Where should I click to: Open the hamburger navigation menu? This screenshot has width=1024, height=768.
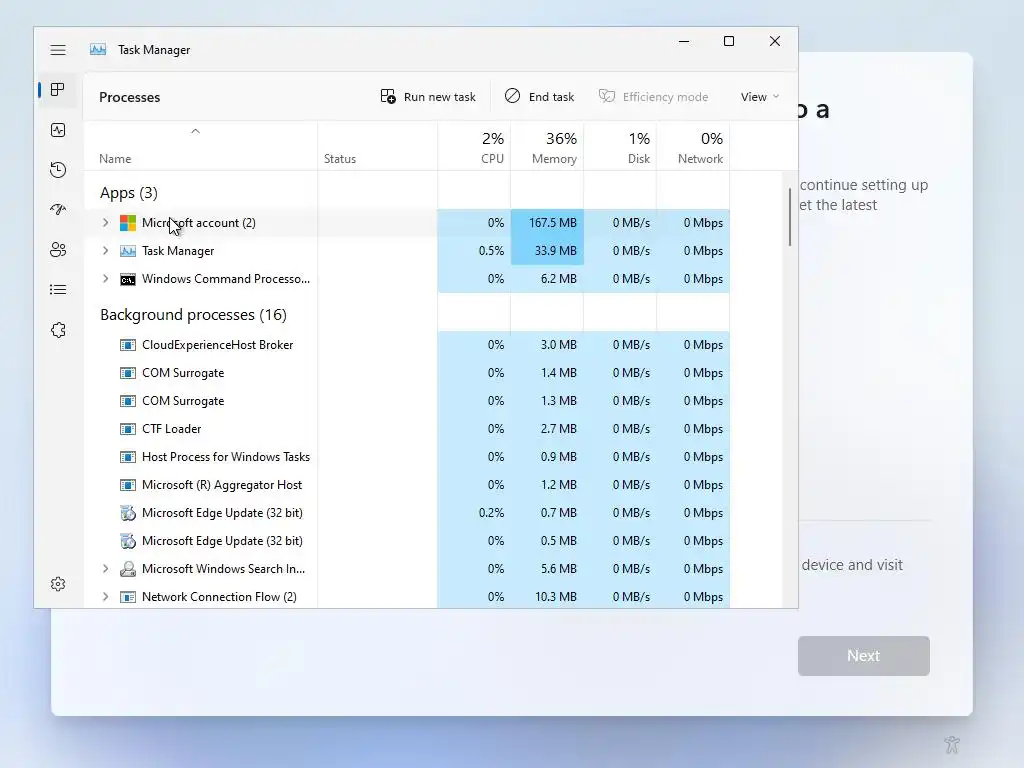pyautogui.click(x=58, y=50)
